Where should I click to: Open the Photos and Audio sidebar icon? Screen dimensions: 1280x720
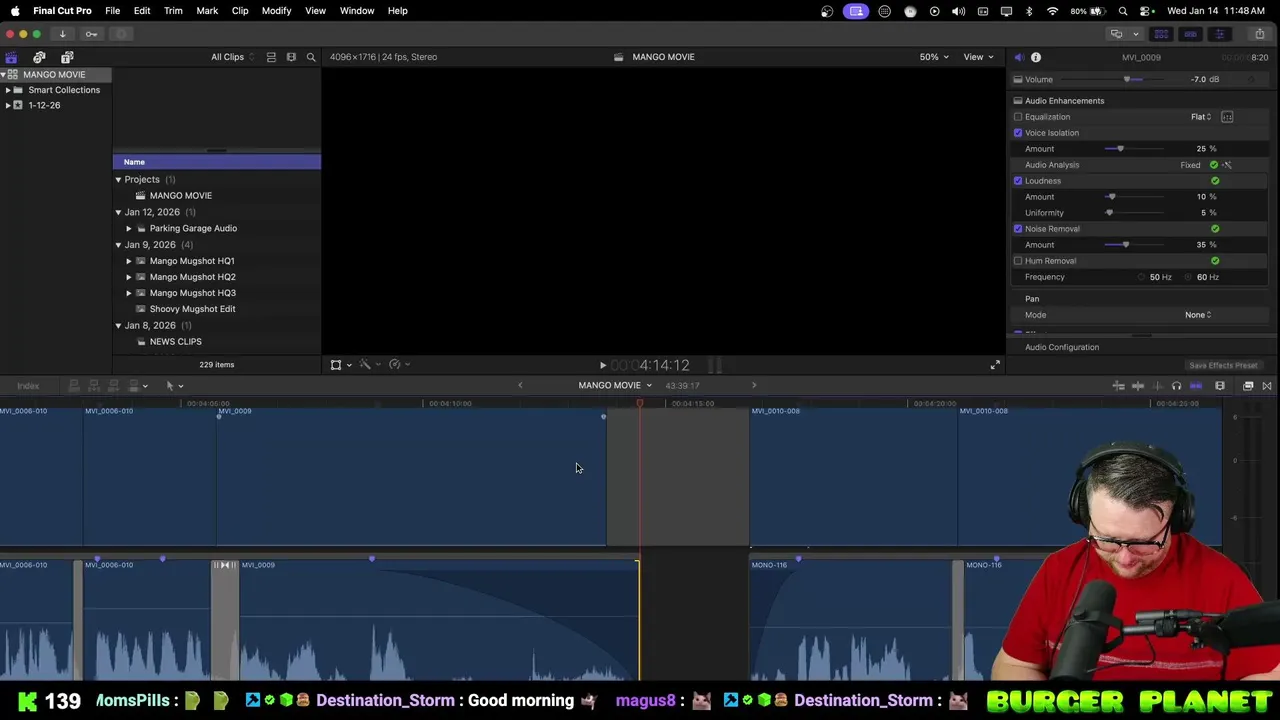(39, 58)
